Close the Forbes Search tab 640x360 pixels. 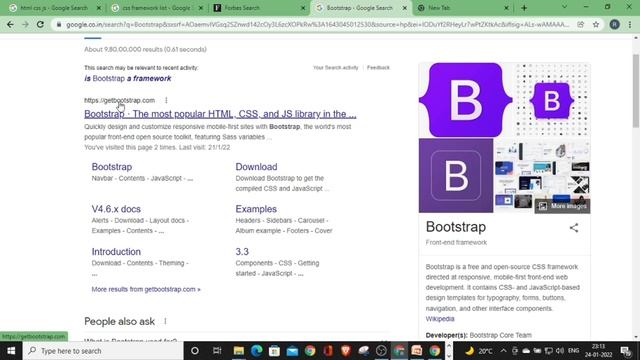click(x=303, y=8)
